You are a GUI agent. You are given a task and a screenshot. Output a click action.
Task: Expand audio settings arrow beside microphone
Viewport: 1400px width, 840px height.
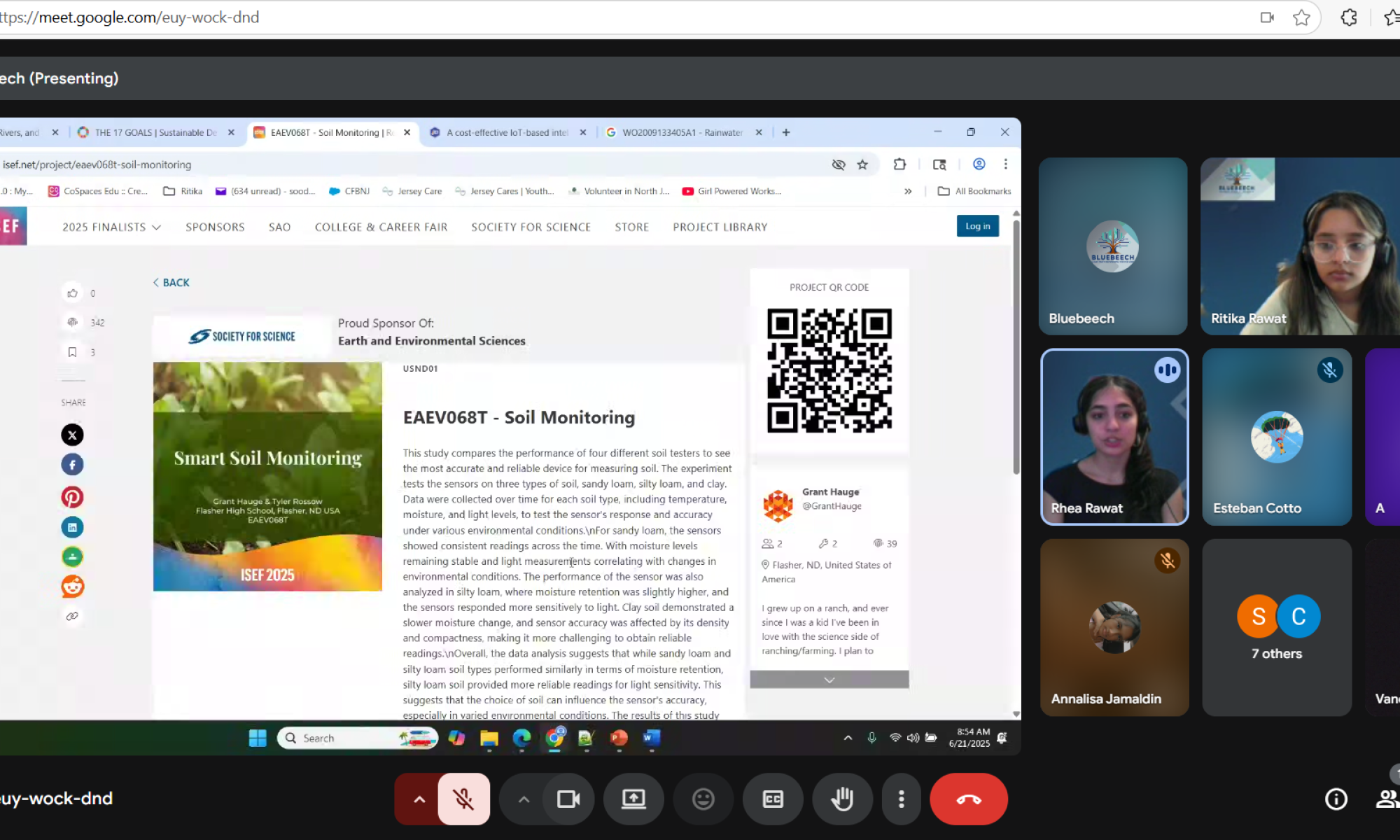(419, 799)
